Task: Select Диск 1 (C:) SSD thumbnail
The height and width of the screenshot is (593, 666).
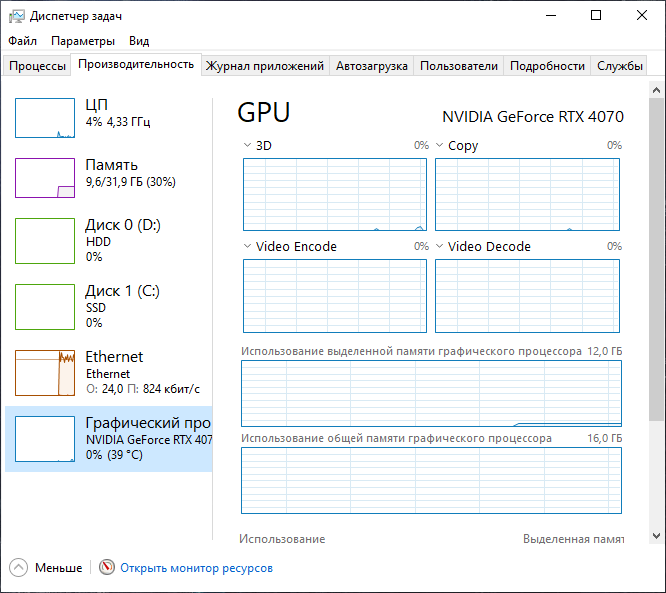Action: [x=45, y=307]
